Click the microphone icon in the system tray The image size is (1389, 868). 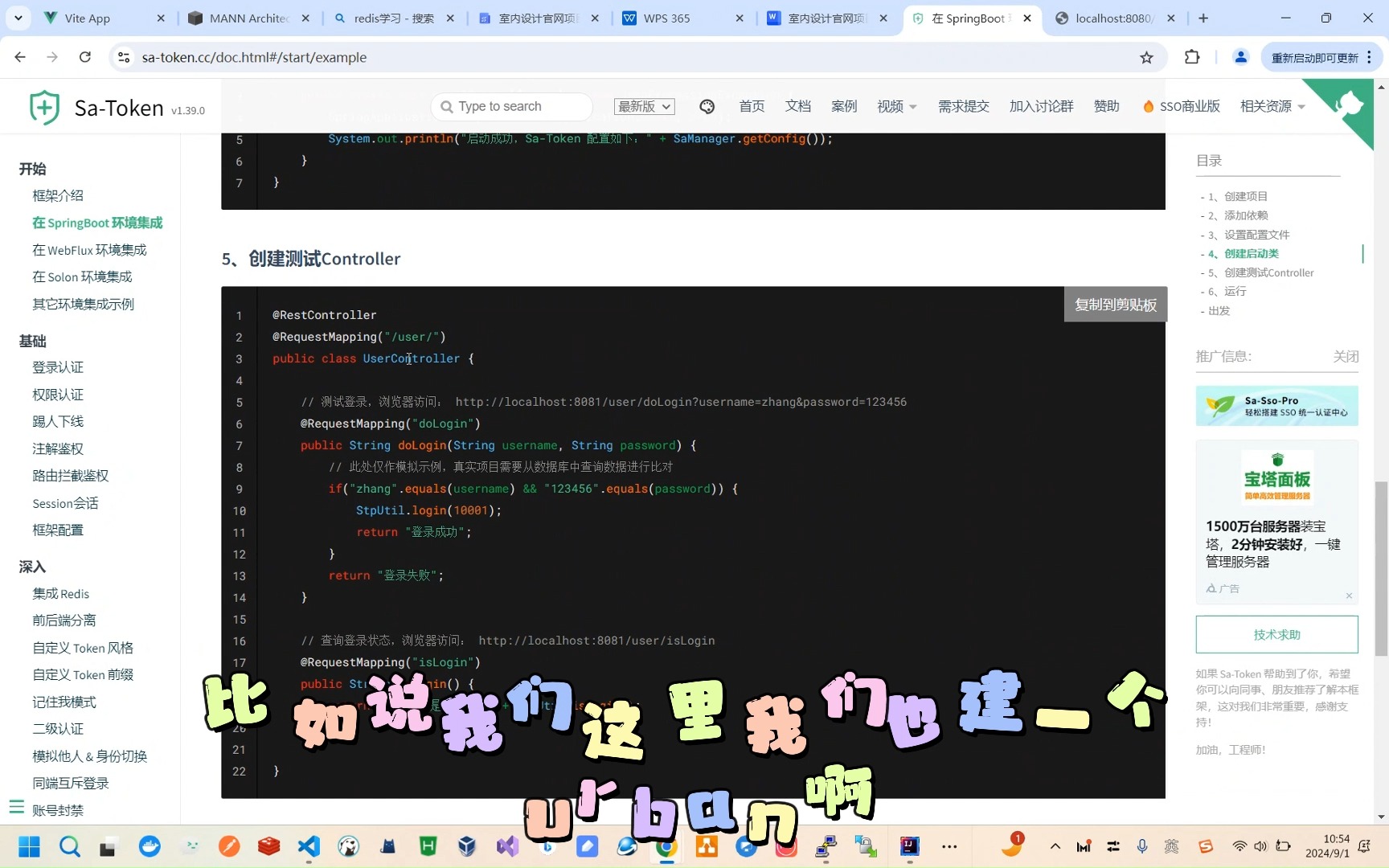[x=1142, y=846]
